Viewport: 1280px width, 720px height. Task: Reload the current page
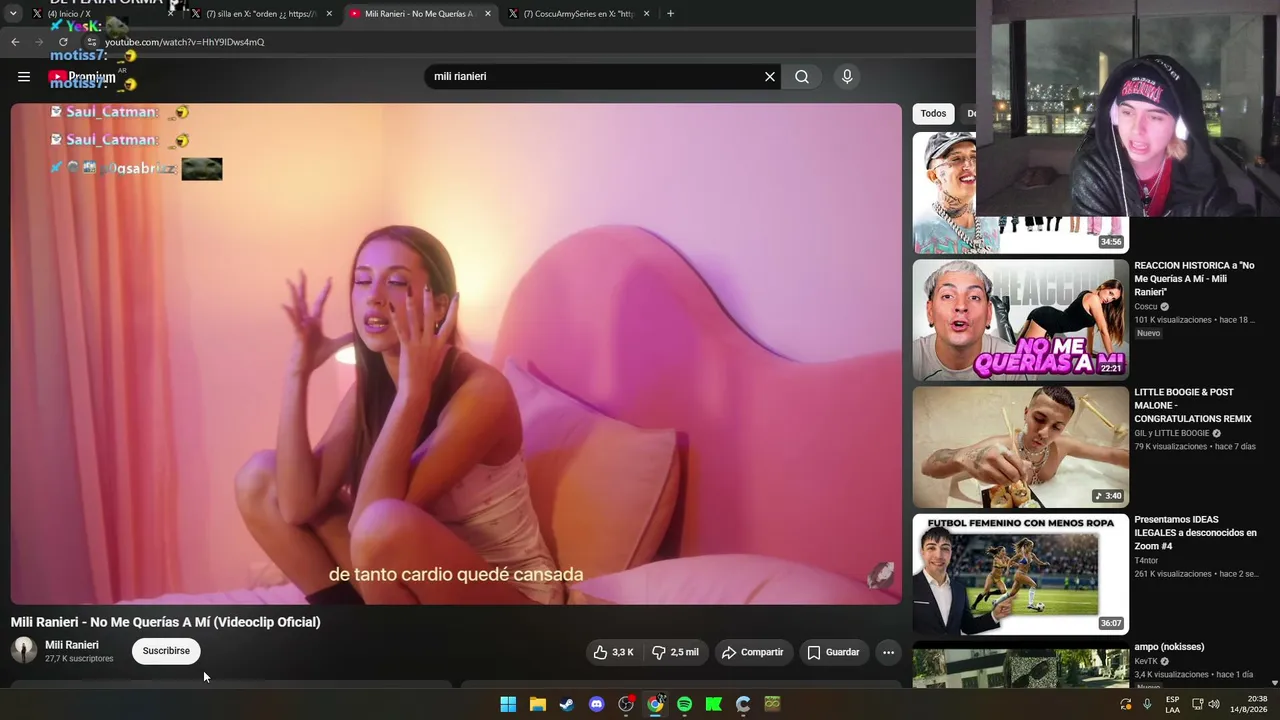pos(63,42)
